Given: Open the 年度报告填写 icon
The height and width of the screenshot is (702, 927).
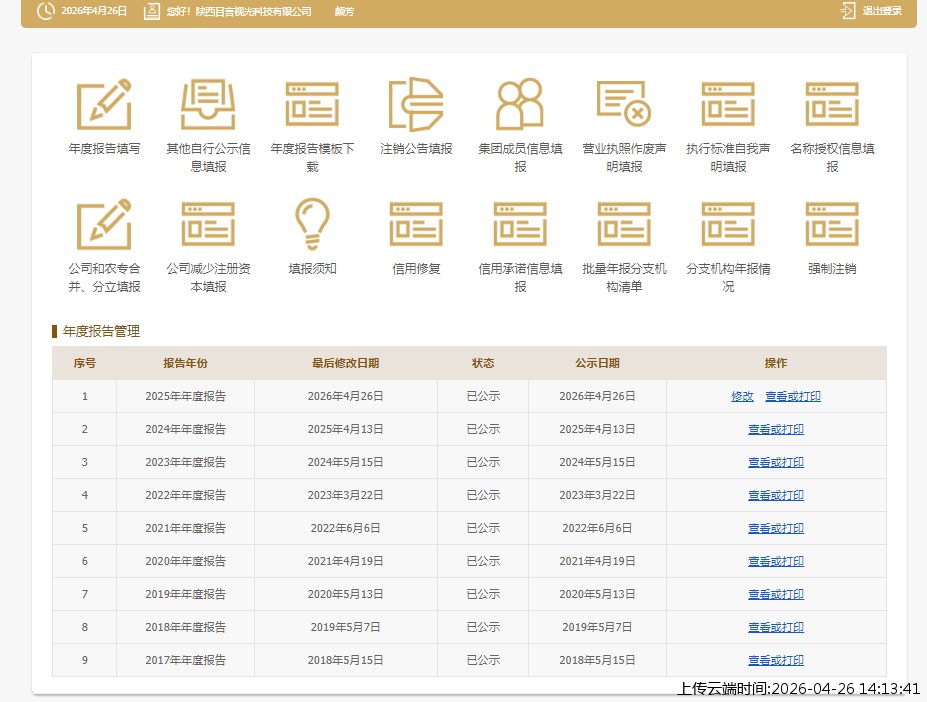Looking at the screenshot, I should click(105, 104).
